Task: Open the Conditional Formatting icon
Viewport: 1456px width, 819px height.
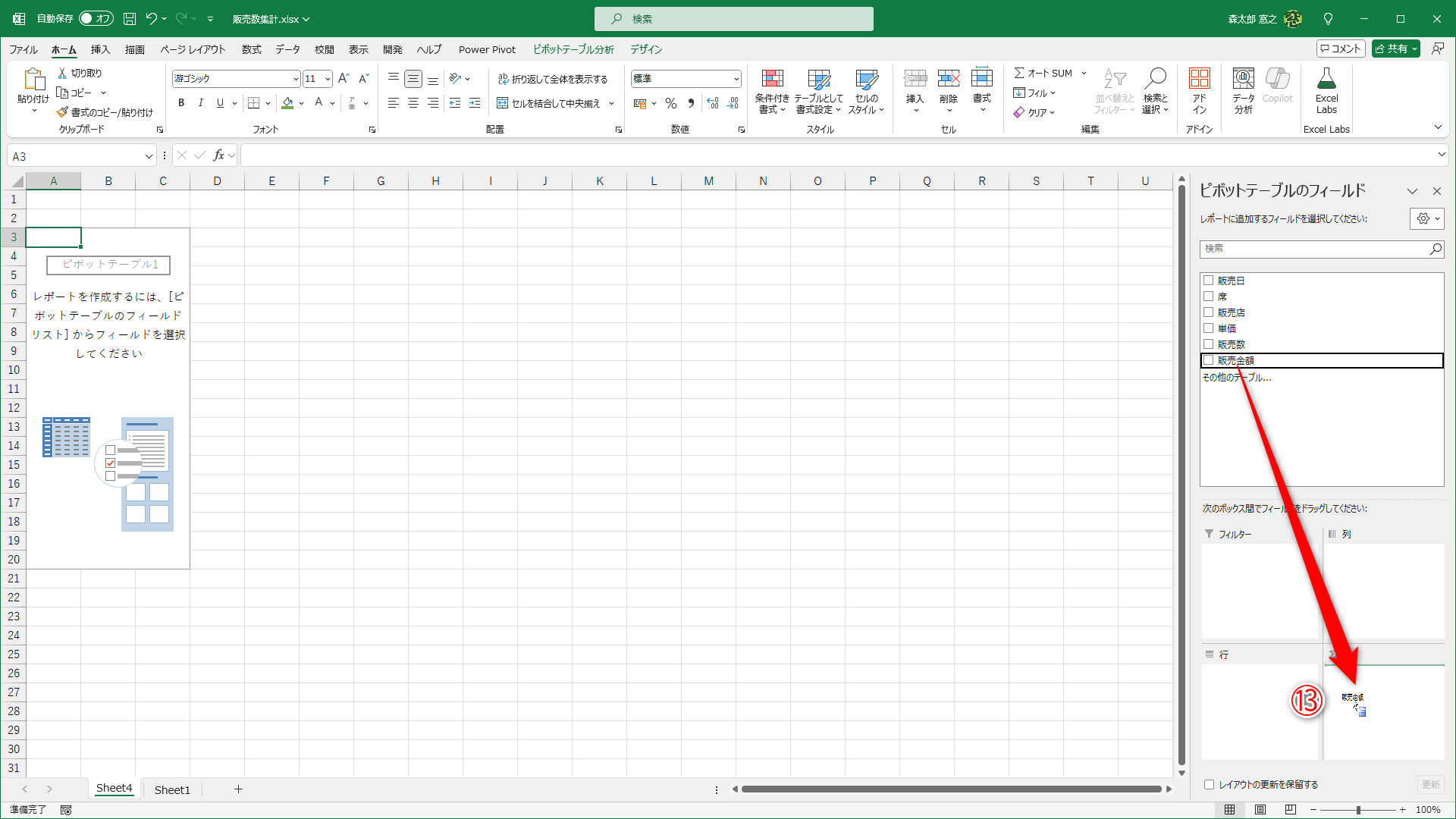Action: pyautogui.click(x=772, y=79)
